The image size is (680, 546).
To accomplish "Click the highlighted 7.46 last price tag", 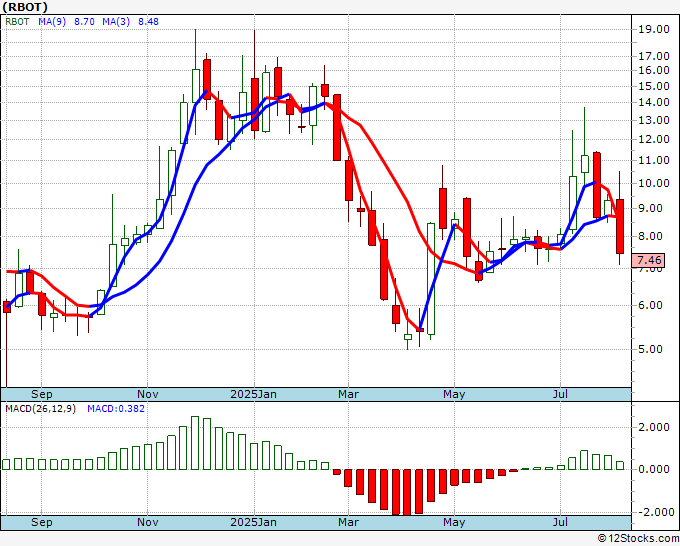I will [x=649, y=260].
